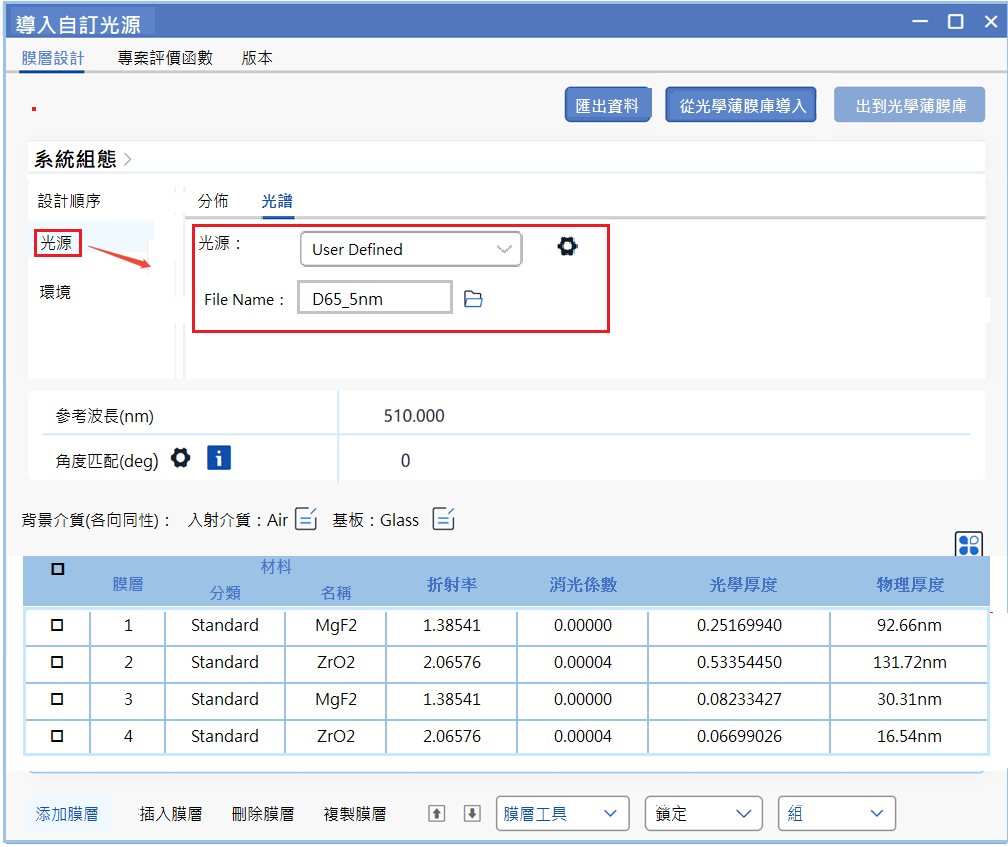Select the 分佈 tab
Screen dimensions: 1008x847
pos(213,201)
